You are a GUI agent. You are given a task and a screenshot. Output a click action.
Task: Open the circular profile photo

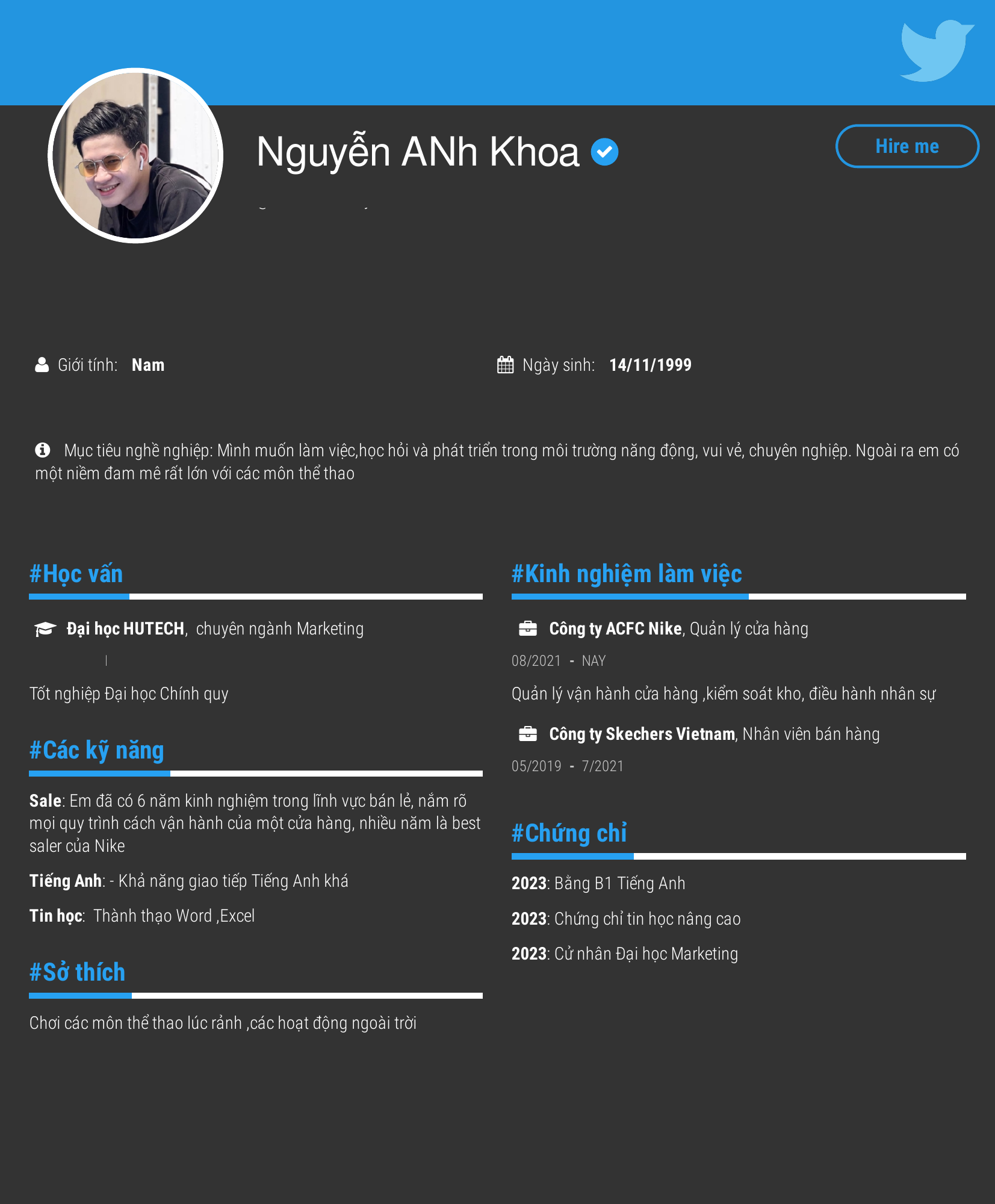pos(135,156)
